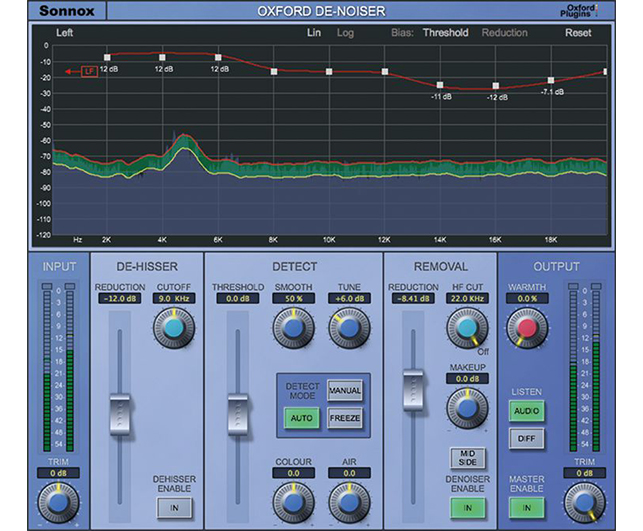Screen dimensions: 643x531
Task: Click the HF Cut 22.0 KHz field
Action: coord(467,299)
